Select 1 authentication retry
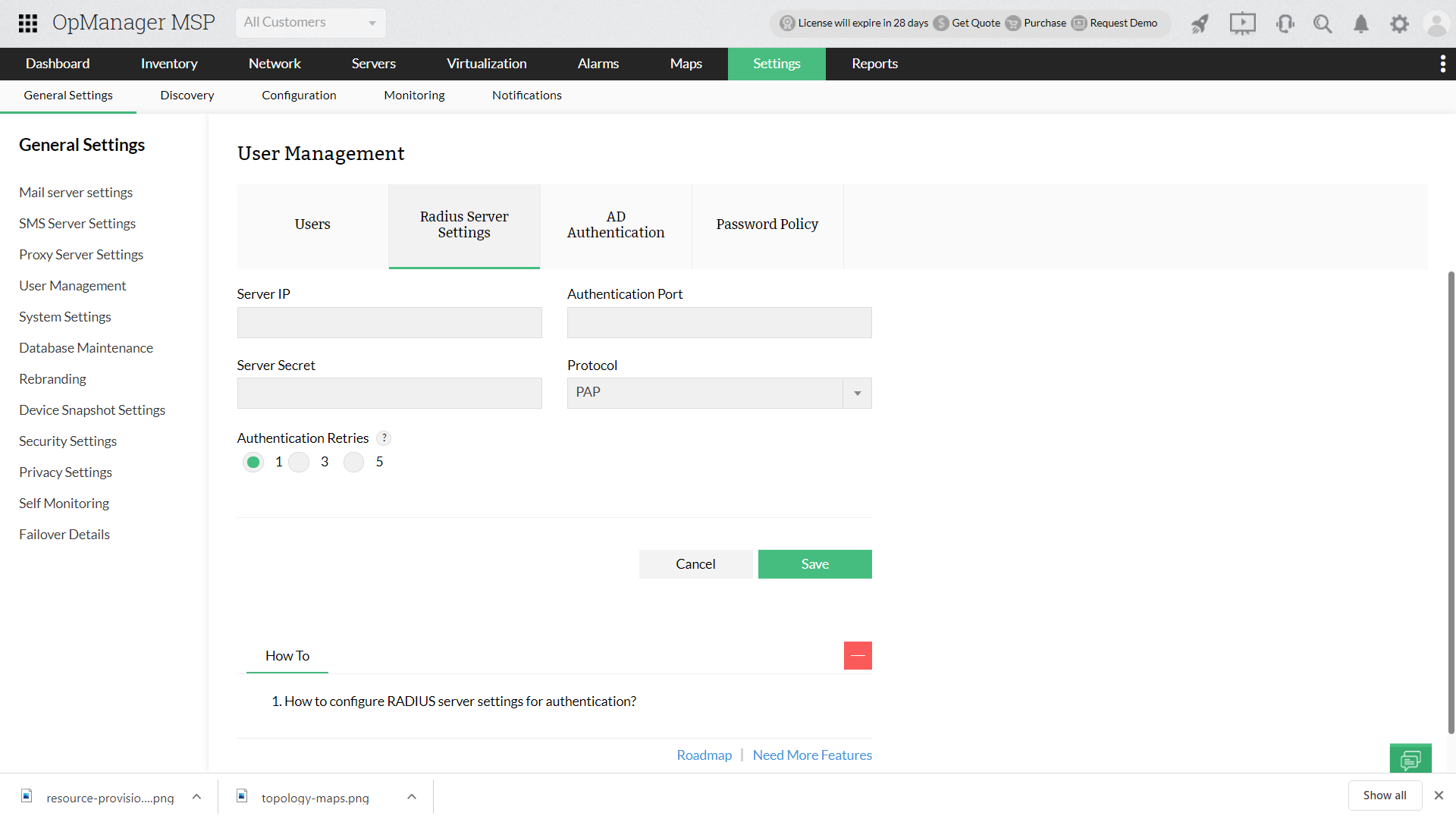 (x=253, y=462)
